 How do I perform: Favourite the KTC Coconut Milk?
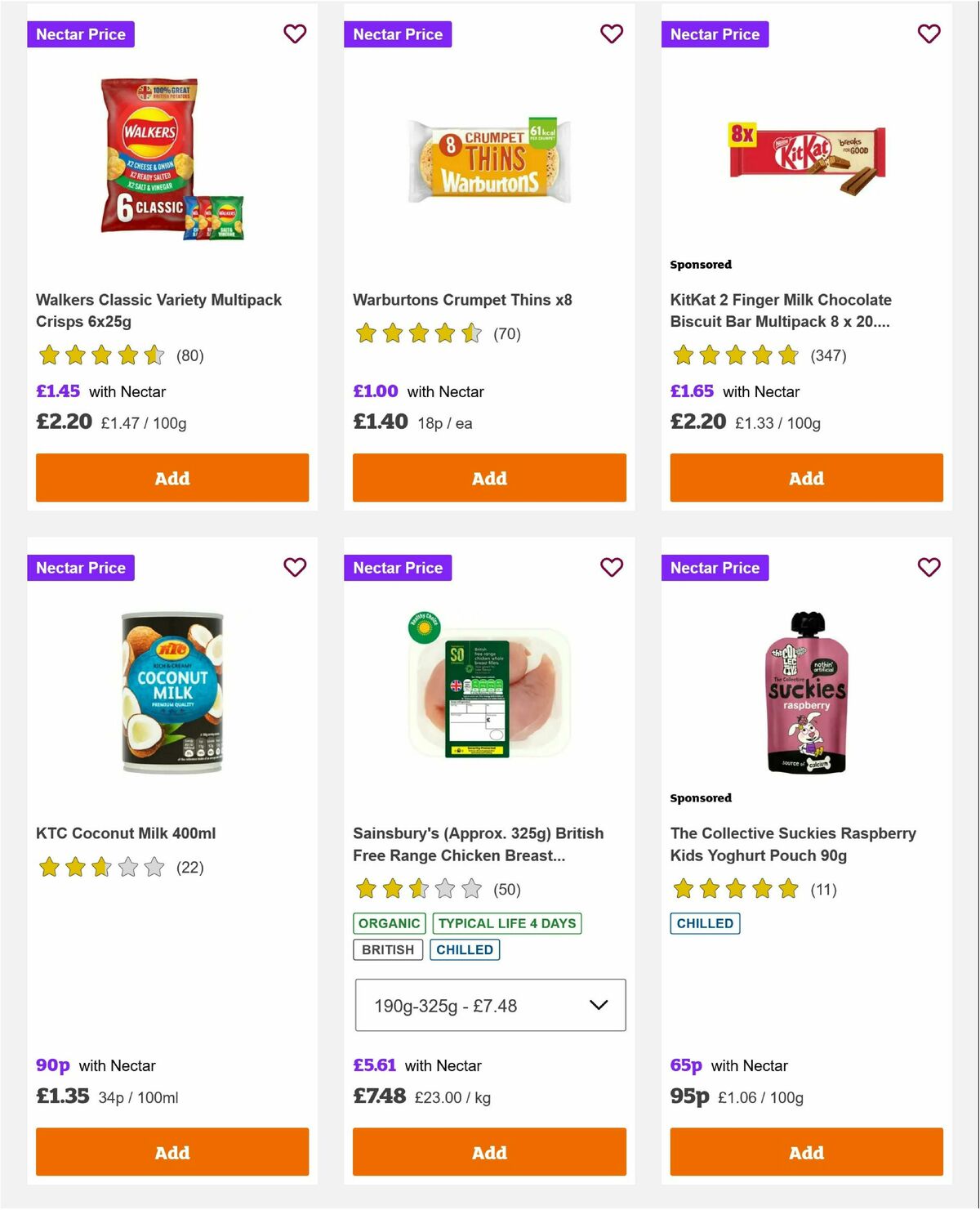click(295, 567)
